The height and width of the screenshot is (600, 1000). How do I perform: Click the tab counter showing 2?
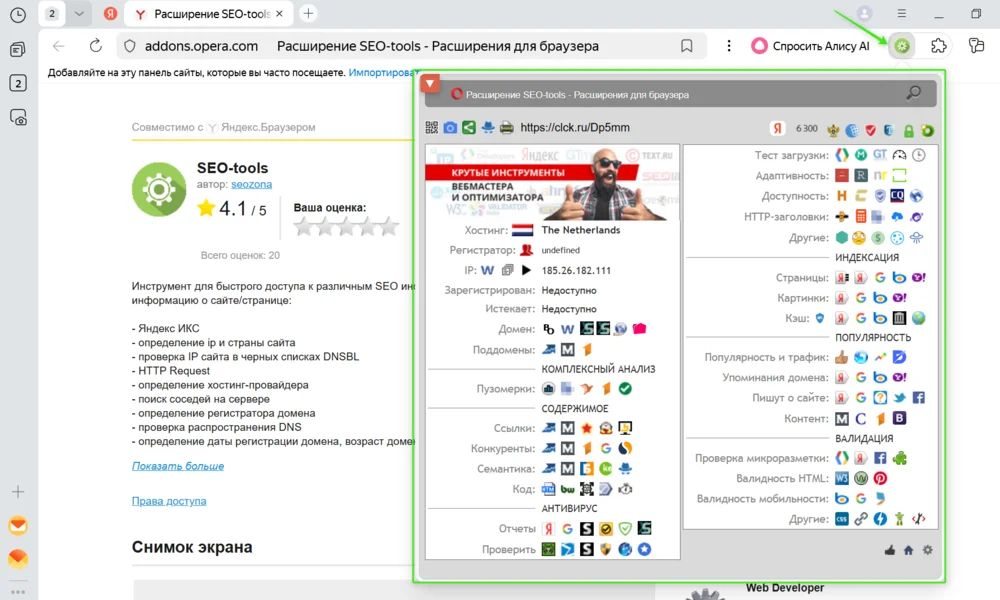click(x=52, y=13)
